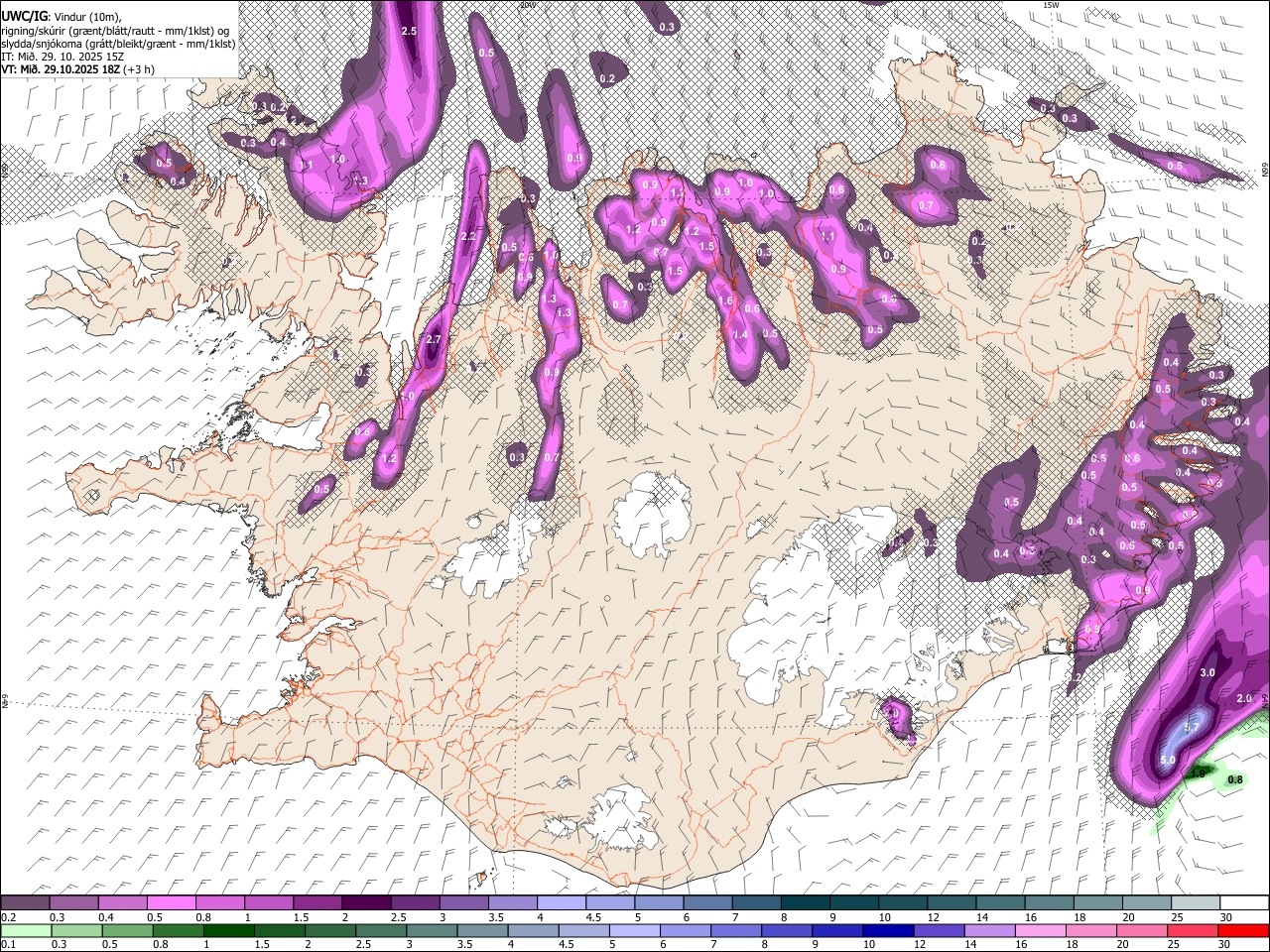Select the light pink rain swatch starting at 16
1270x952 pixels.
click(x=1040, y=930)
